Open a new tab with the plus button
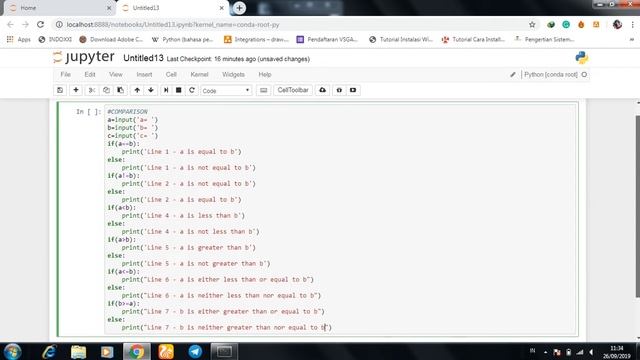 239,8
